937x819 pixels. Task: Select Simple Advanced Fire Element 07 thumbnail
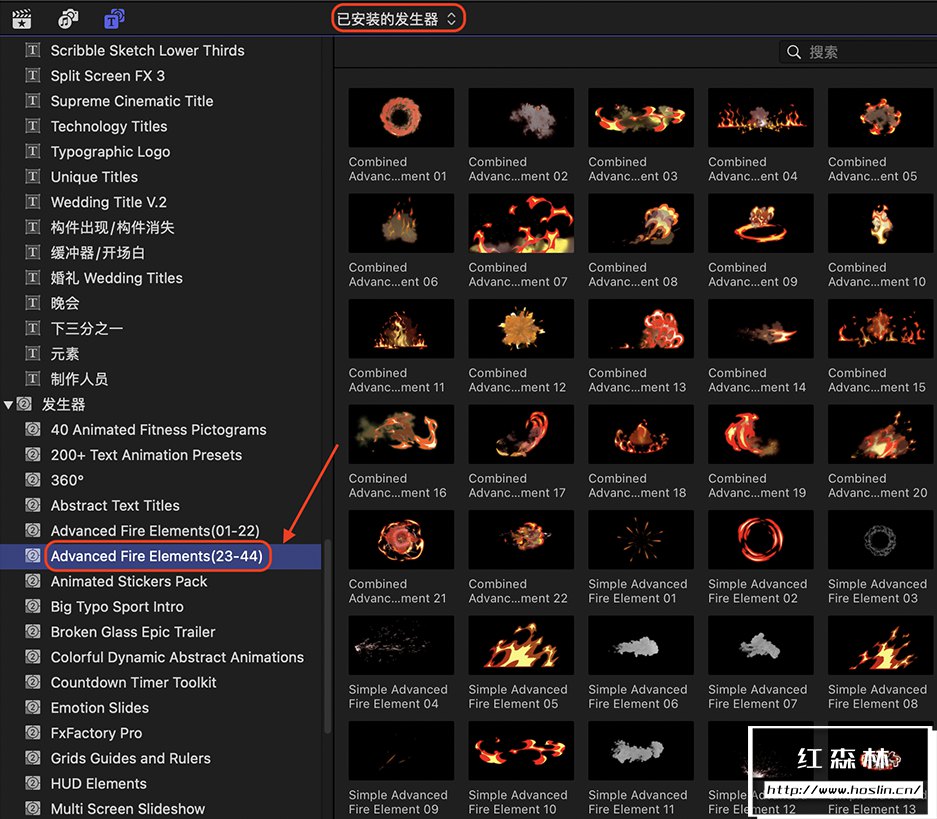click(x=761, y=645)
